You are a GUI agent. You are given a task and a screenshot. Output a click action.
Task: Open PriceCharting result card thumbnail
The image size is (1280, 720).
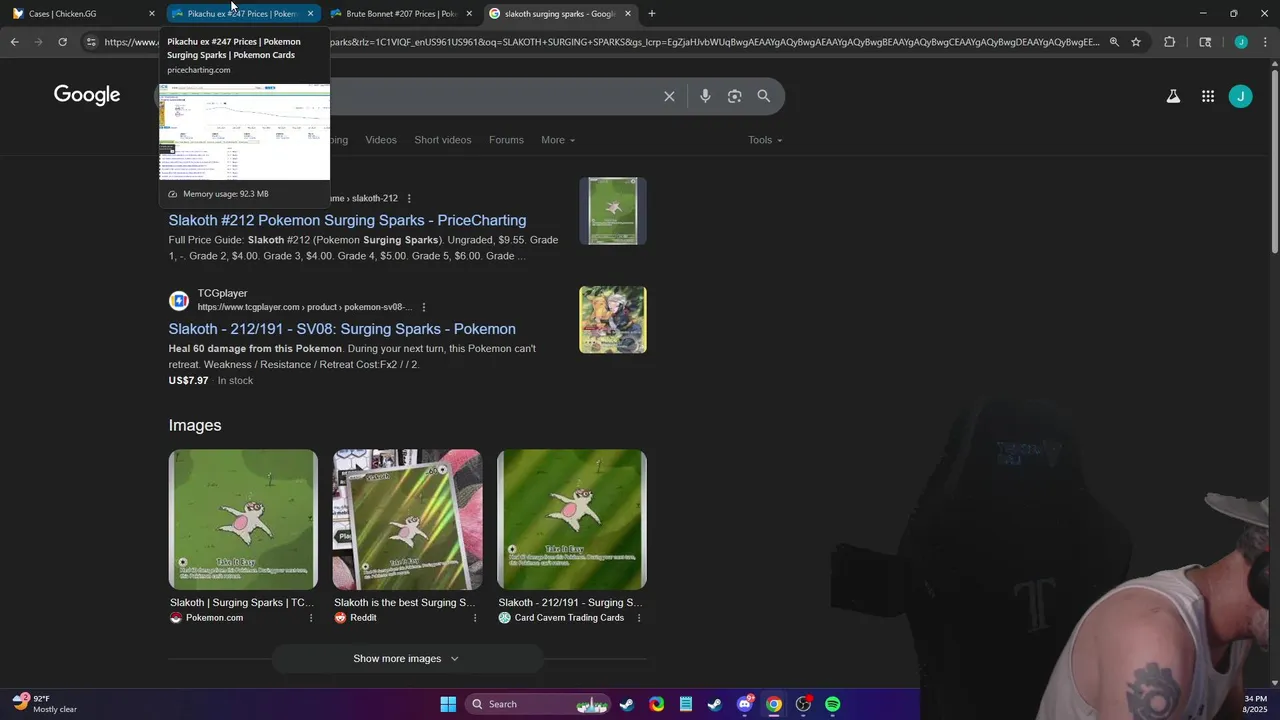pos(613,211)
